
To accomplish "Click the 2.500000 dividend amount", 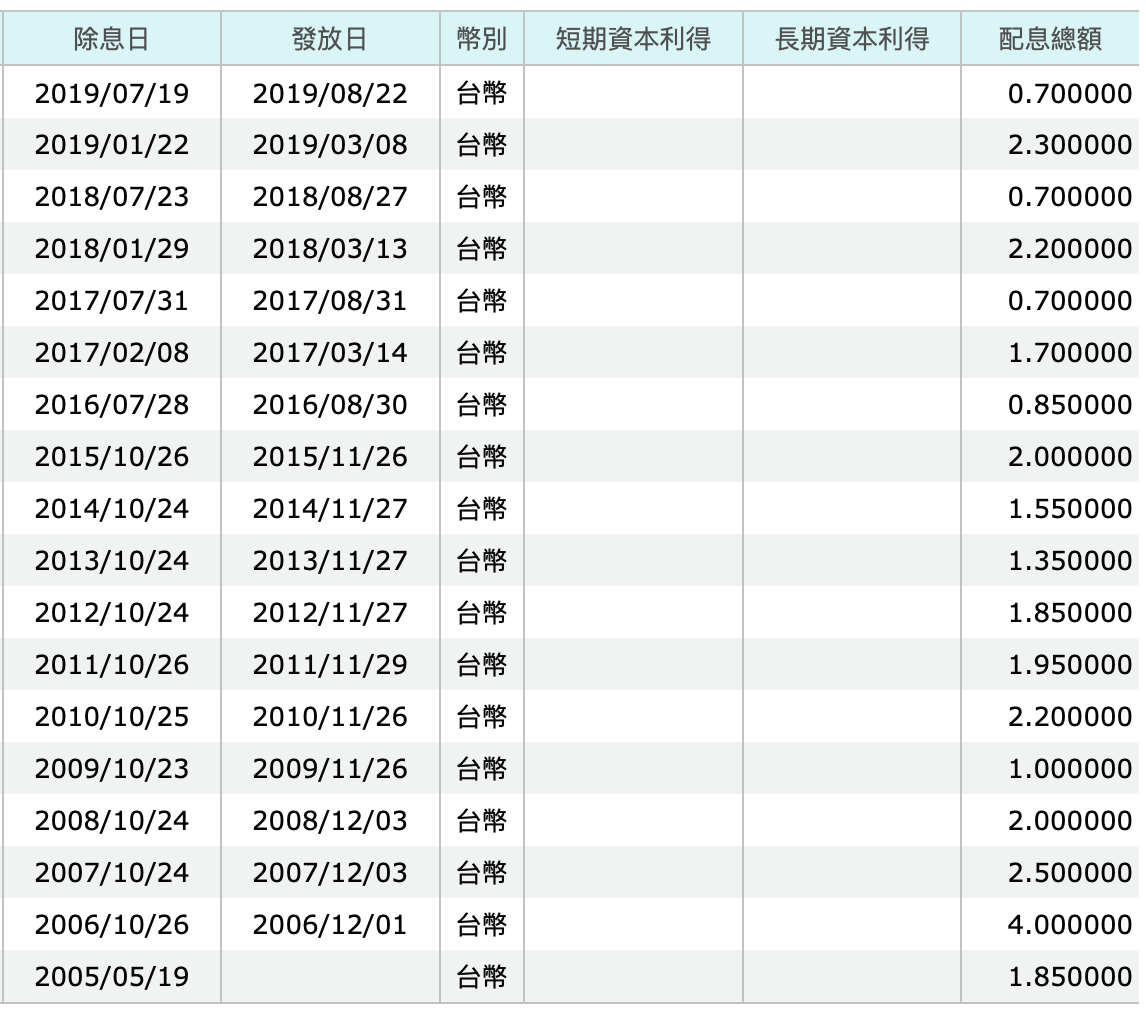I will (1070, 872).
